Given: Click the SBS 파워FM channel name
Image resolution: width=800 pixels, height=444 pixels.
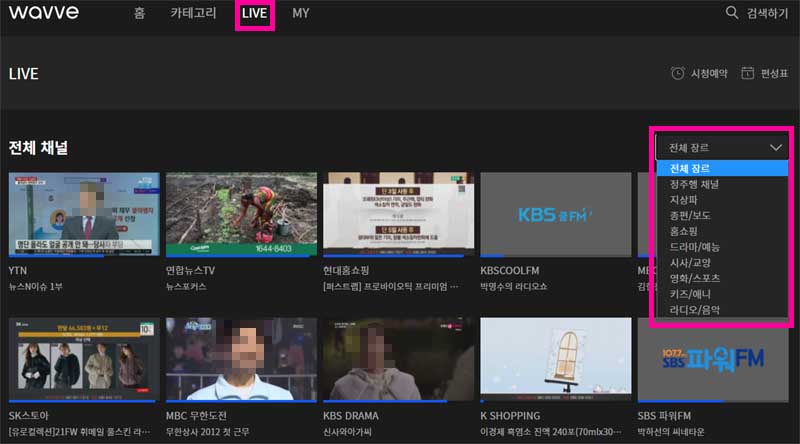Looking at the screenshot, I should [664, 416].
